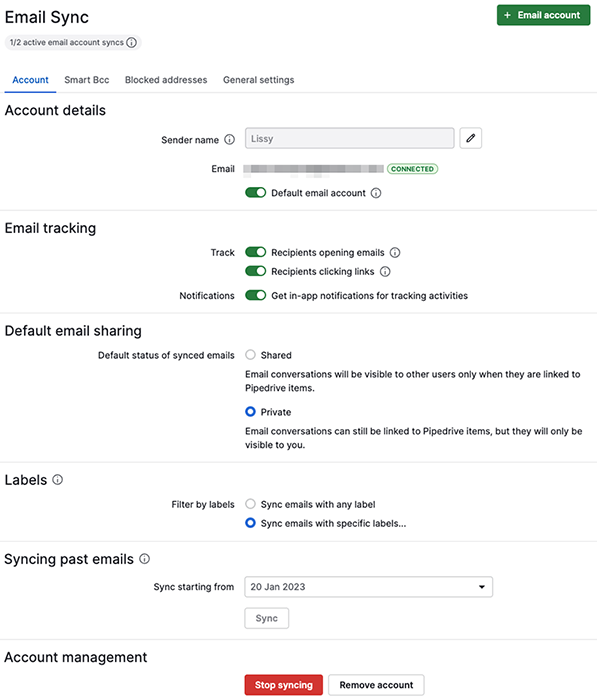This screenshot has height=700, width=597.
Task: Click the green Email account button
Action: point(543,15)
